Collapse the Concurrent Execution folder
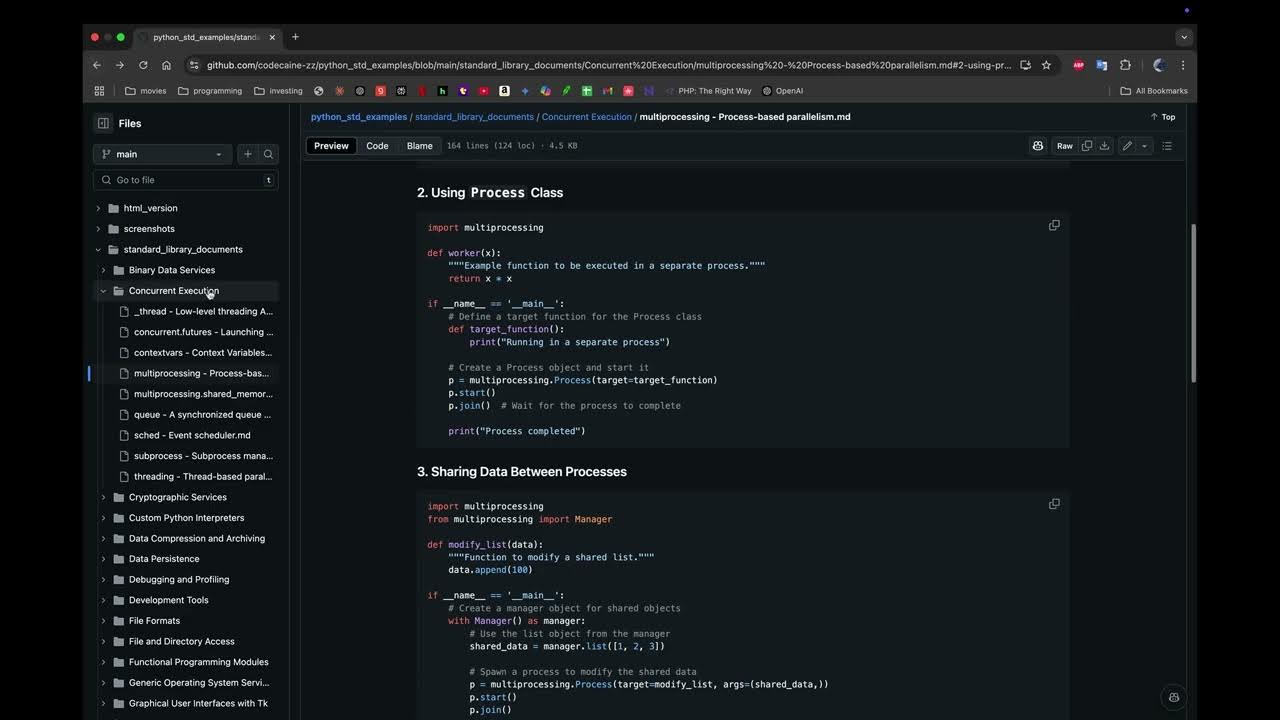 click(103, 291)
